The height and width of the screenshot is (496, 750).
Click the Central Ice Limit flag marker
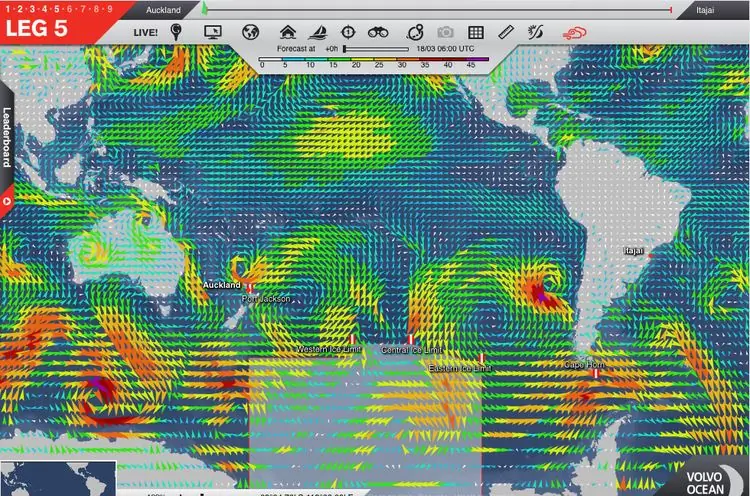410,339
